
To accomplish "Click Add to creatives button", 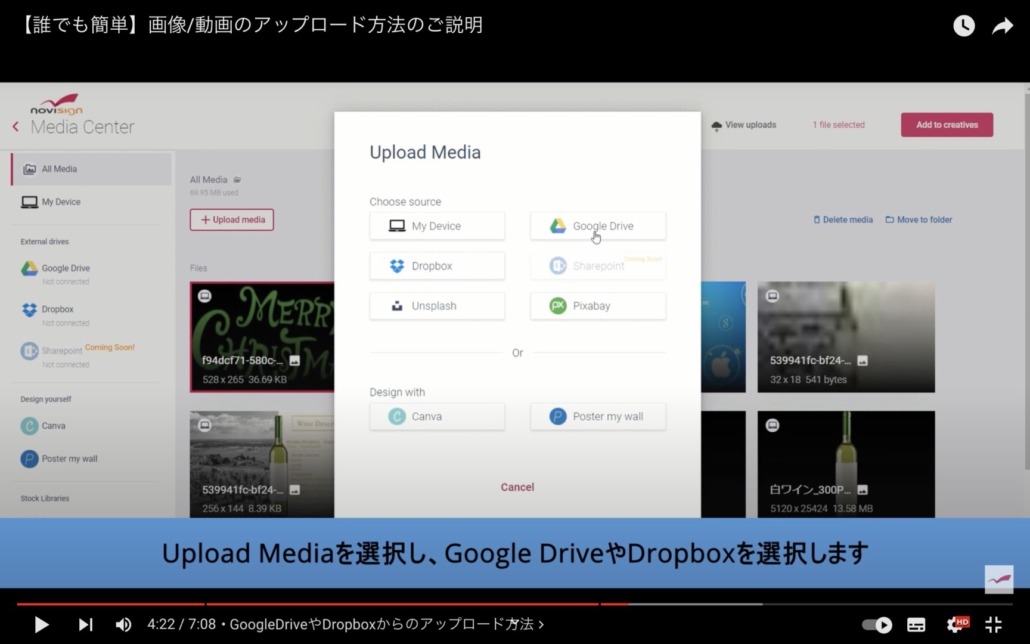I will pos(947,125).
